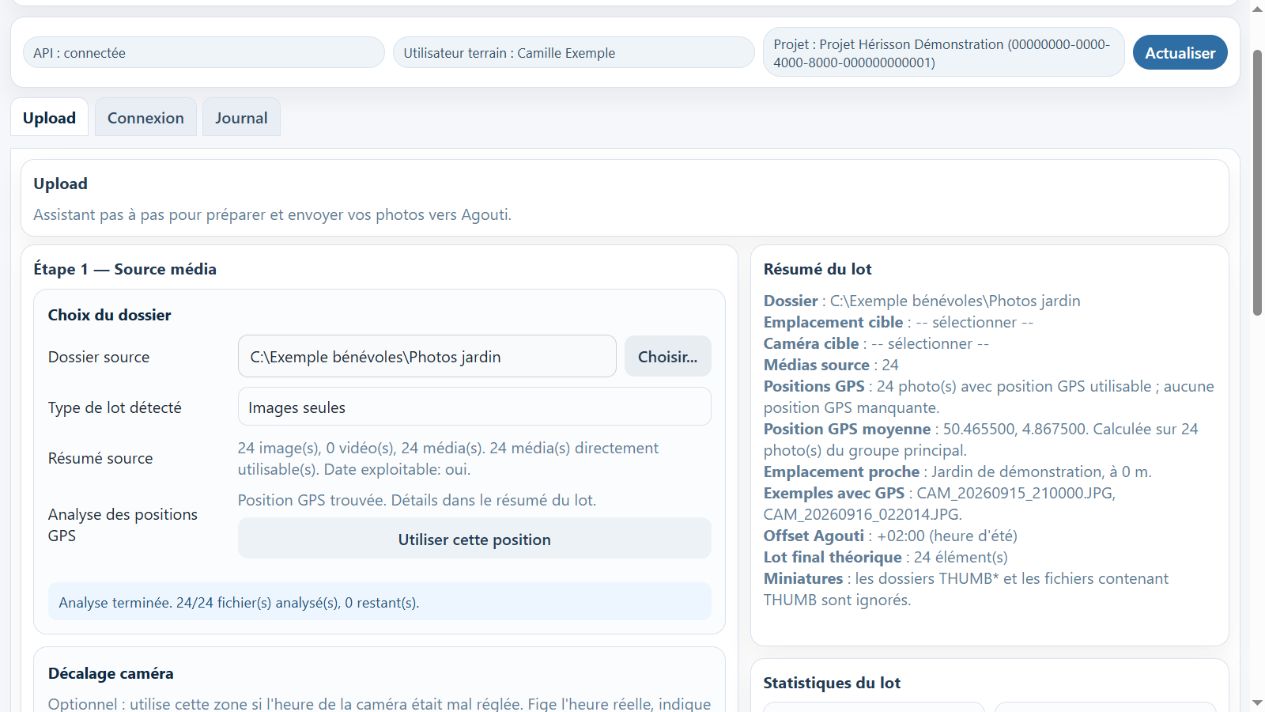Image resolution: width=1265 pixels, height=712 pixels.
Task: Switch to the Connexion tab
Action: tap(146, 118)
